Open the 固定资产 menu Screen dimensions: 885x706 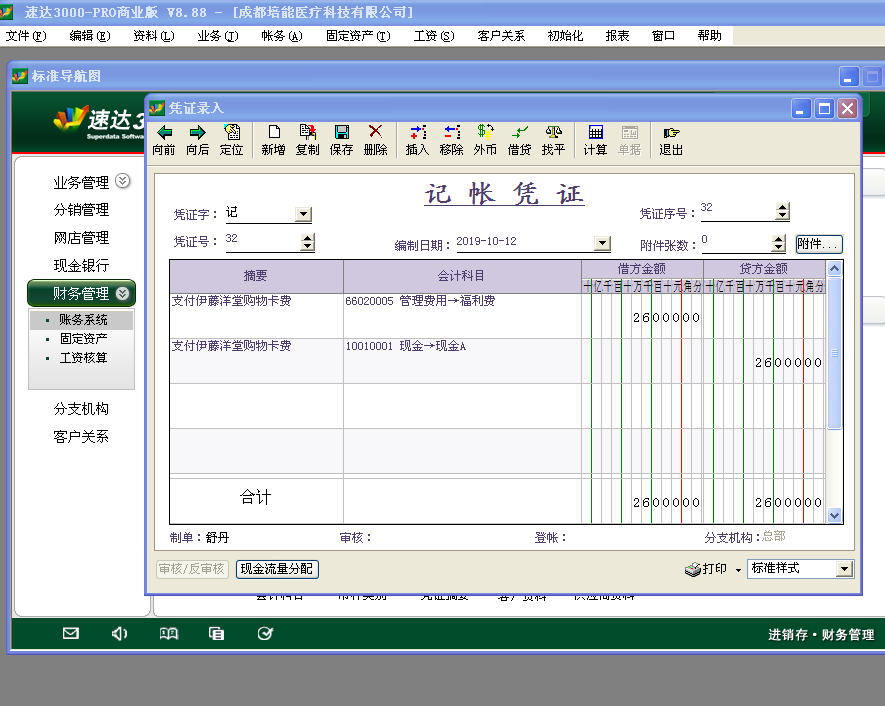pyautogui.click(x=357, y=36)
